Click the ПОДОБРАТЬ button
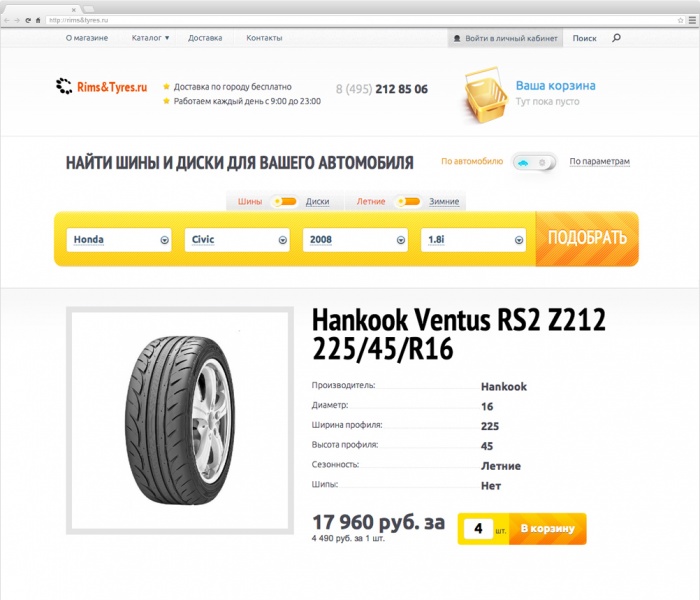This screenshot has height=600, width=700. 587,238
